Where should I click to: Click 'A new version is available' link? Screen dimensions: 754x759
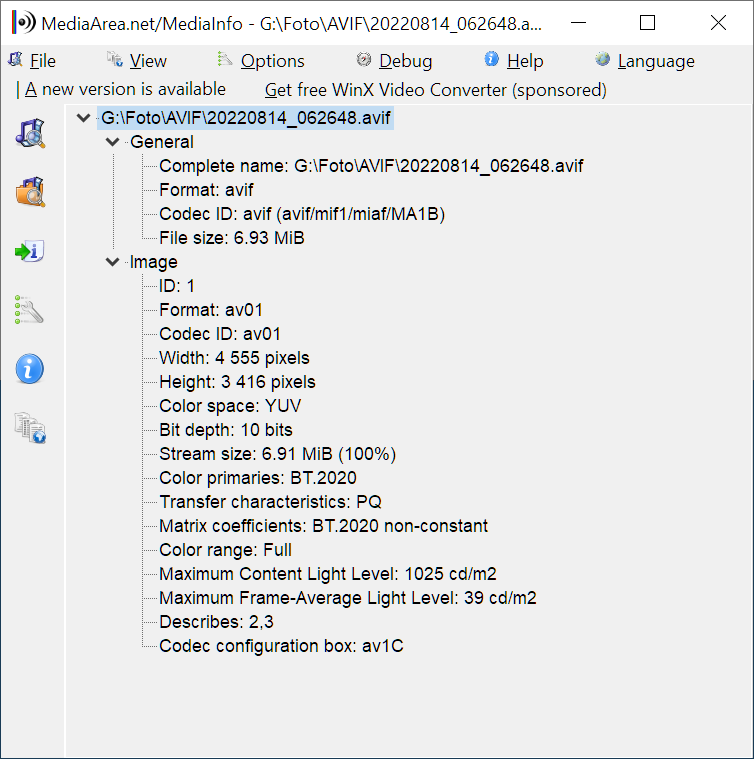125,90
